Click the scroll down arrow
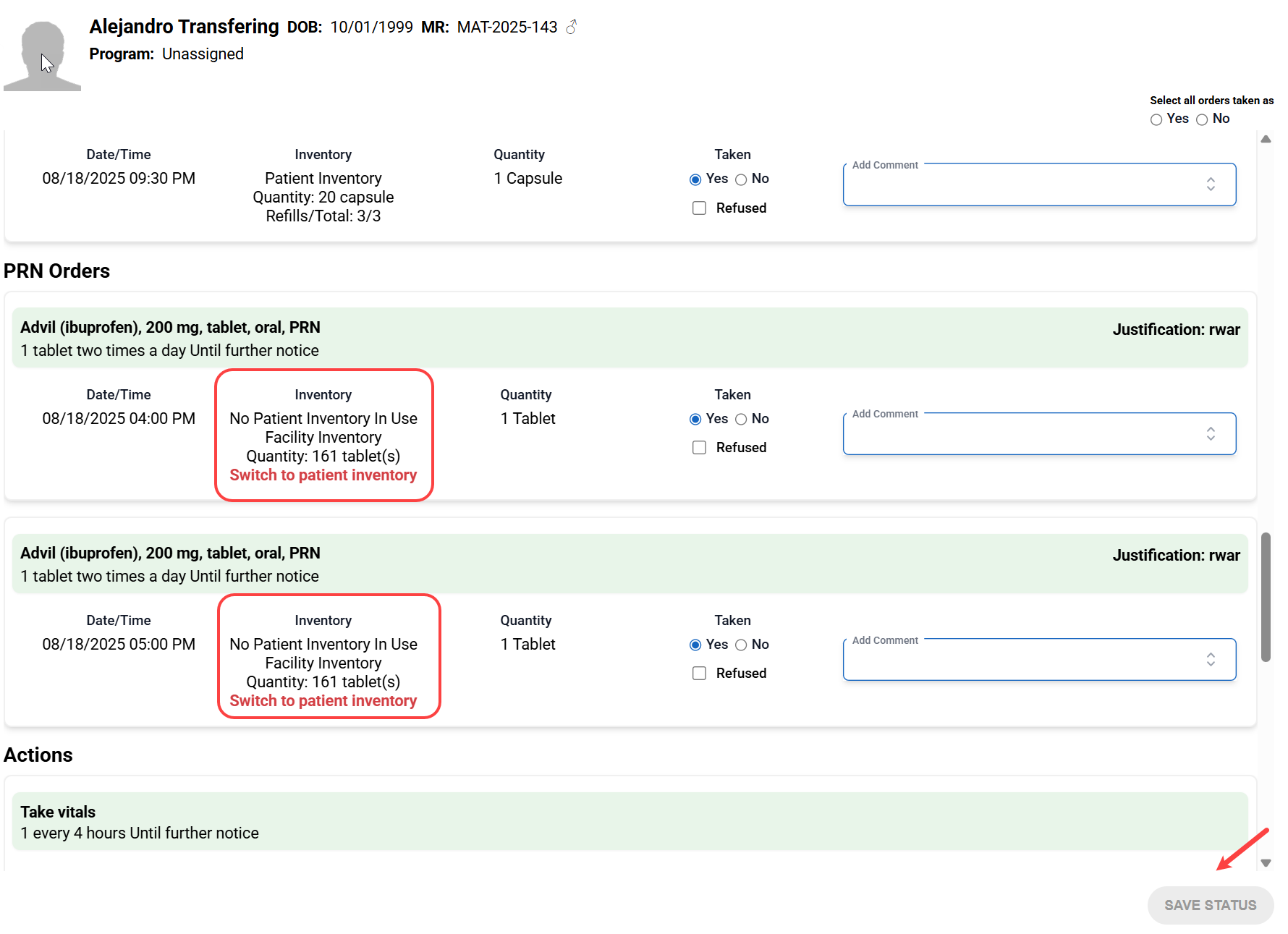1288x934 pixels. (1266, 862)
